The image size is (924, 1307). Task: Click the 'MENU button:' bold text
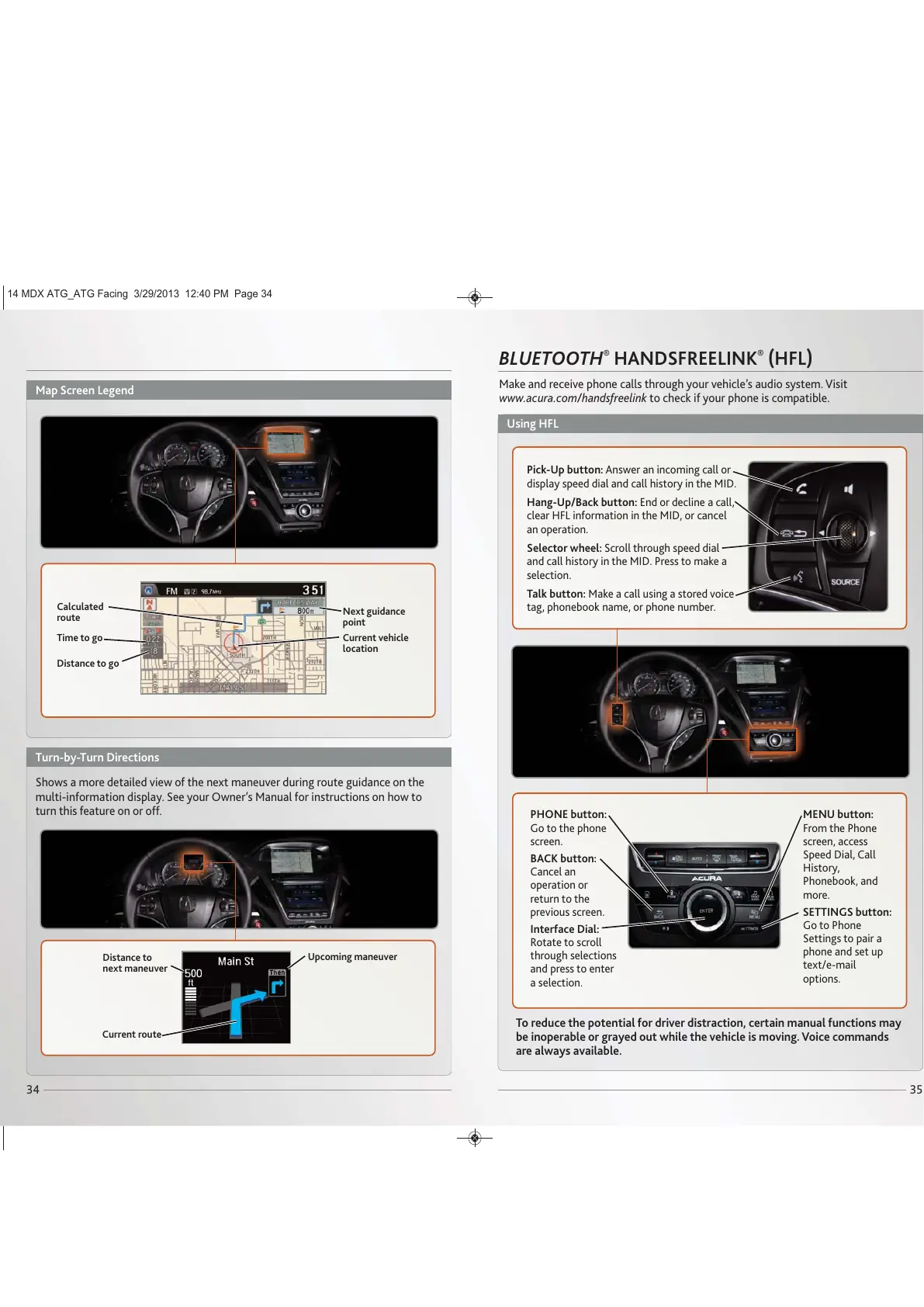pos(838,814)
